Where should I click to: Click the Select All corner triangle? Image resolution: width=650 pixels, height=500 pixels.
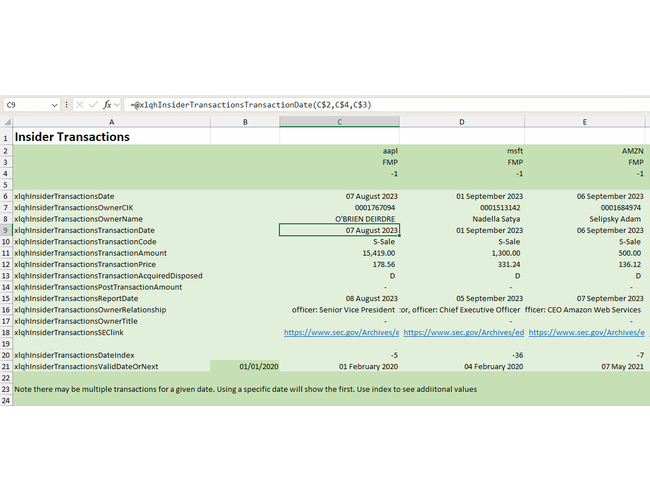tap(7, 122)
